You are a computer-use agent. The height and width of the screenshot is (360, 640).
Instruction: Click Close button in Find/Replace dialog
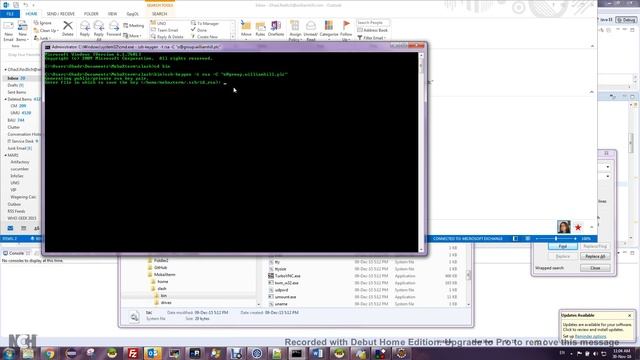(595, 268)
